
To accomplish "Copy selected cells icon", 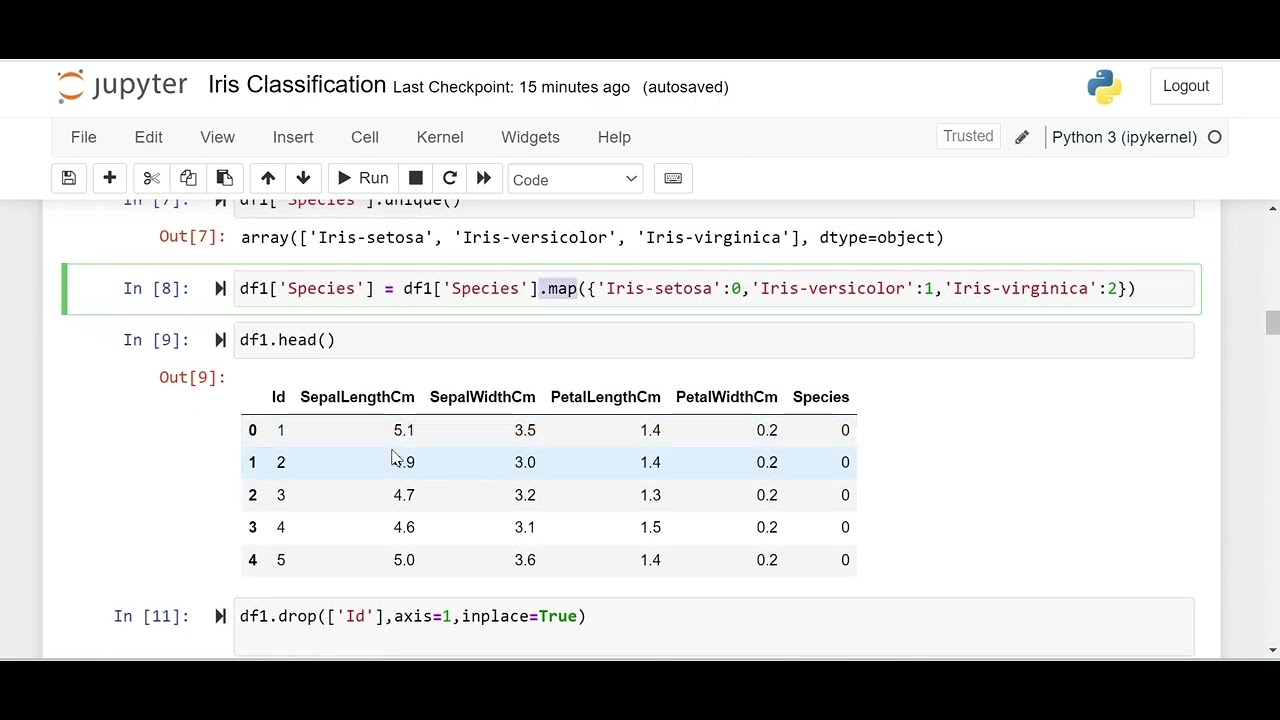I will tap(188, 178).
